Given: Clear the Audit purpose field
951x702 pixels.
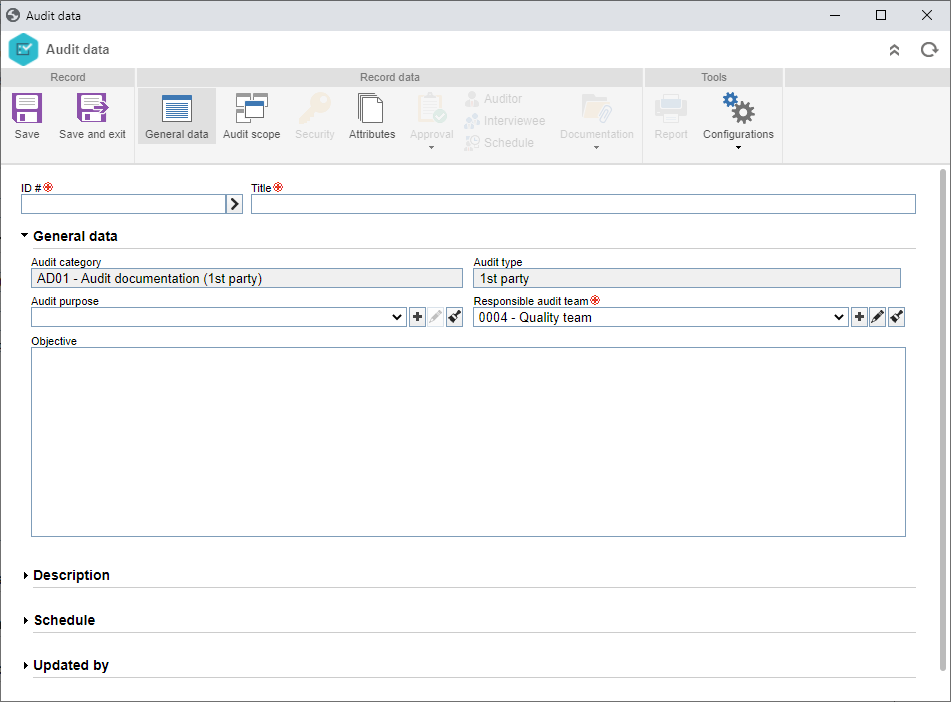Looking at the screenshot, I should pos(454,317).
